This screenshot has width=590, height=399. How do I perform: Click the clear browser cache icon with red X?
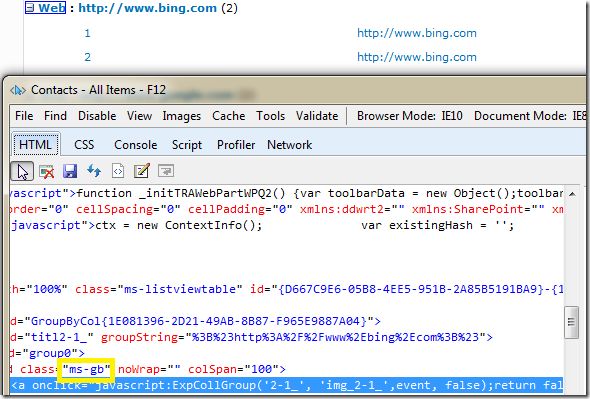47,172
